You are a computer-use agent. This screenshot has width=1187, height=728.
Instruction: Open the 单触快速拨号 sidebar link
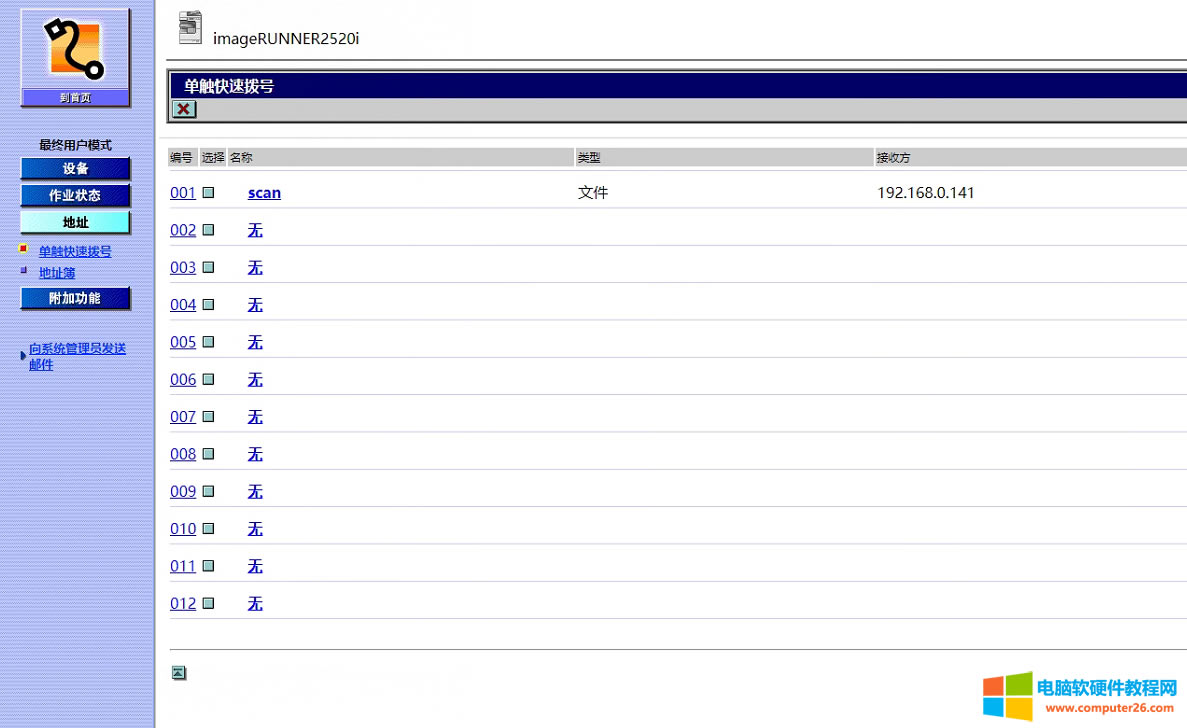click(x=75, y=251)
